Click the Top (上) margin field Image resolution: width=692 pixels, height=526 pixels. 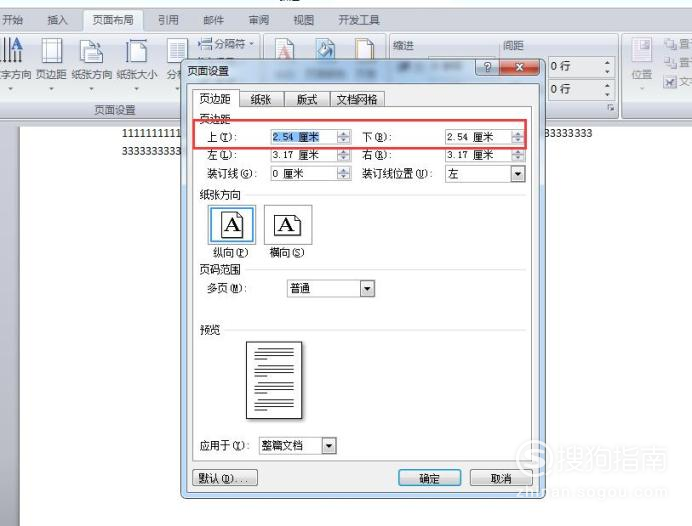304,137
